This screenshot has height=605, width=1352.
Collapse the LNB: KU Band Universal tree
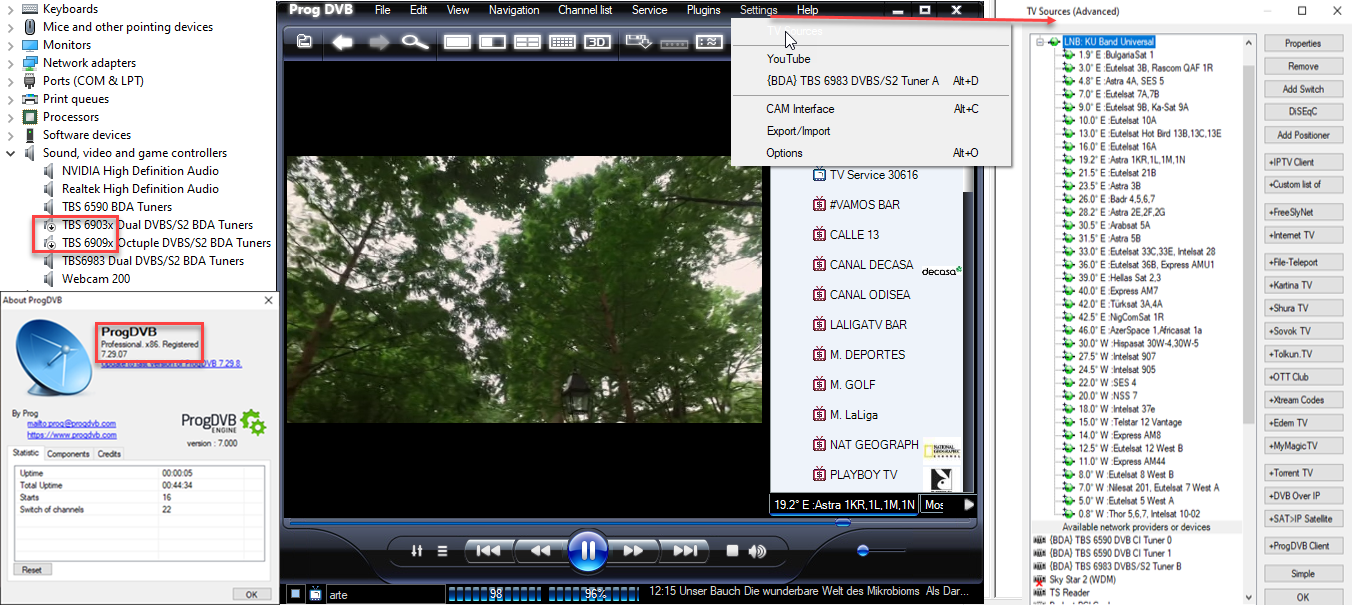pos(1040,42)
